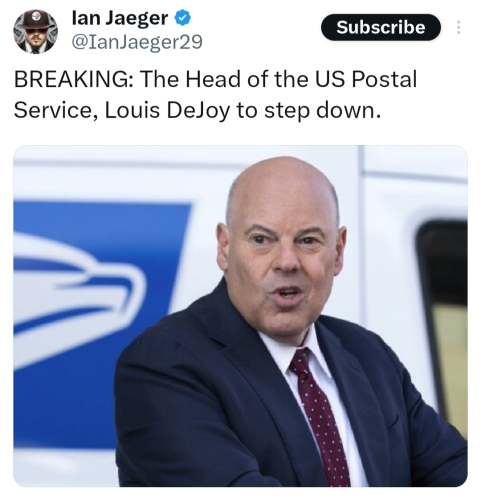This screenshot has width=481, height=500.
Task: Select the word BREAKING in the tweet
Action: coord(73,79)
